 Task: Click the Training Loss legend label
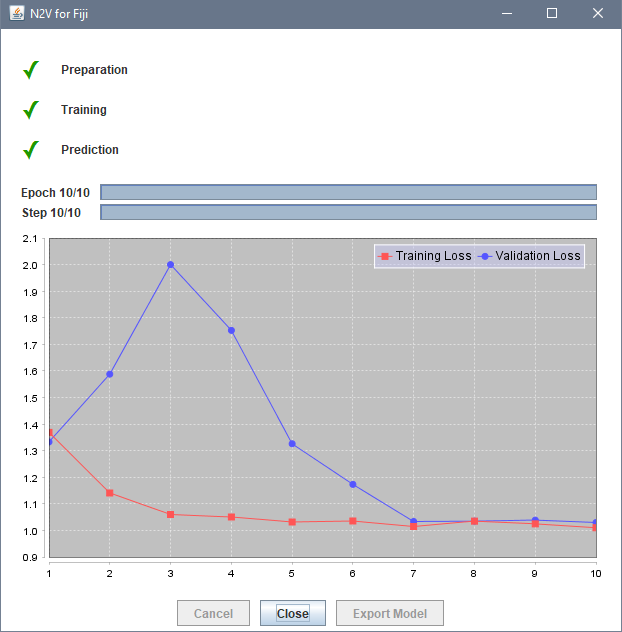(x=433, y=256)
